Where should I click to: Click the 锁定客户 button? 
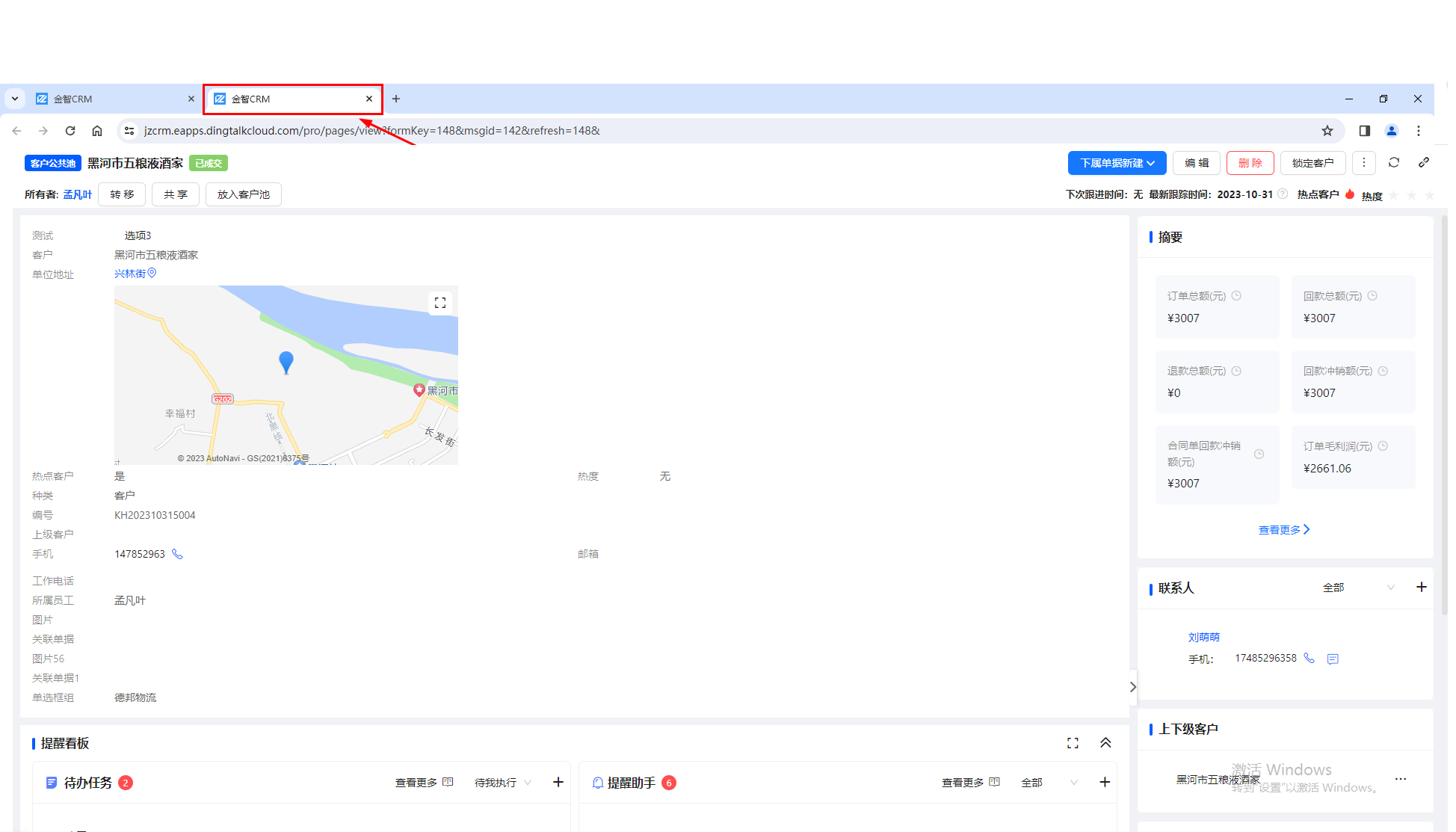point(1313,163)
